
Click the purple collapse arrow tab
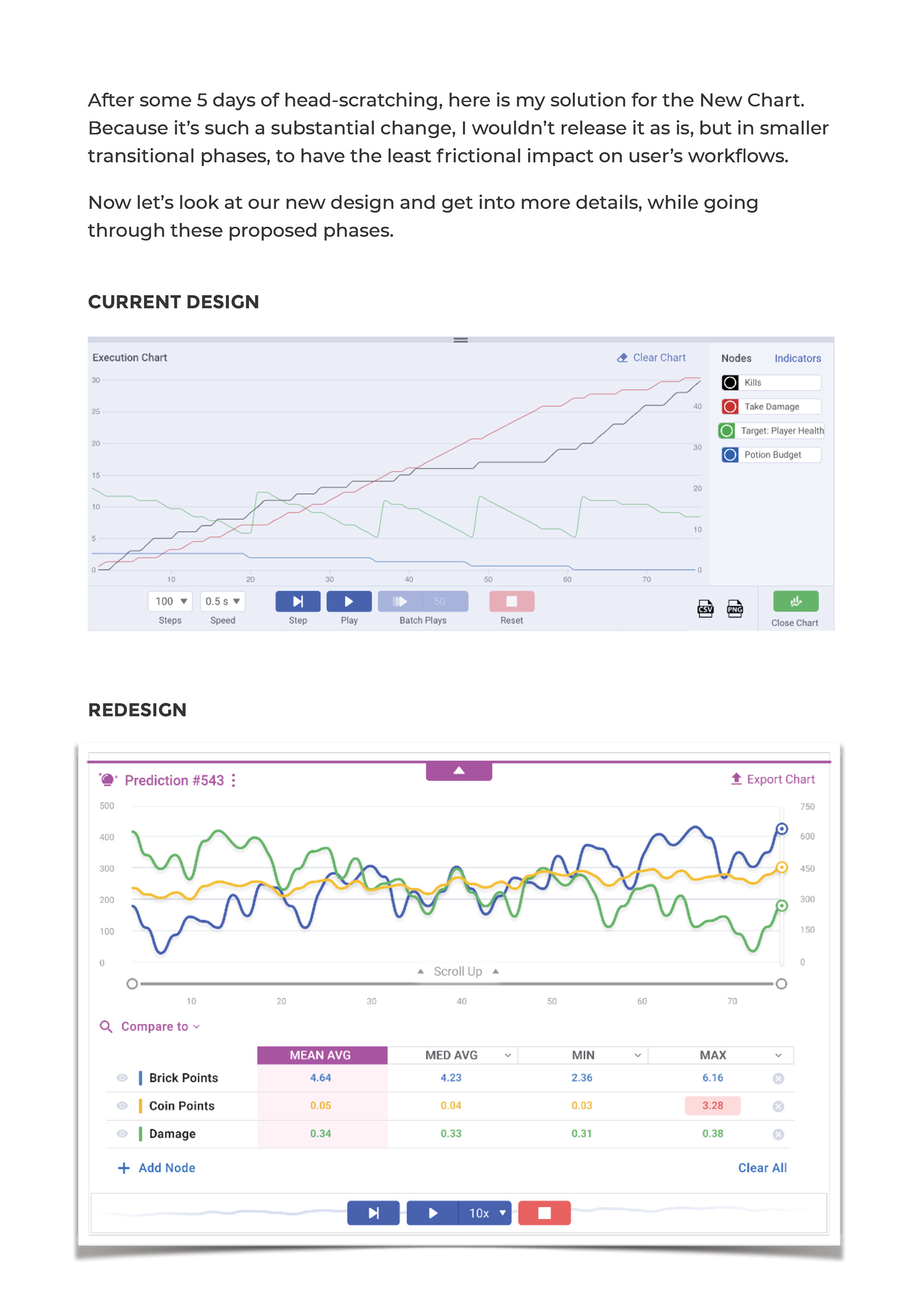point(459,771)
